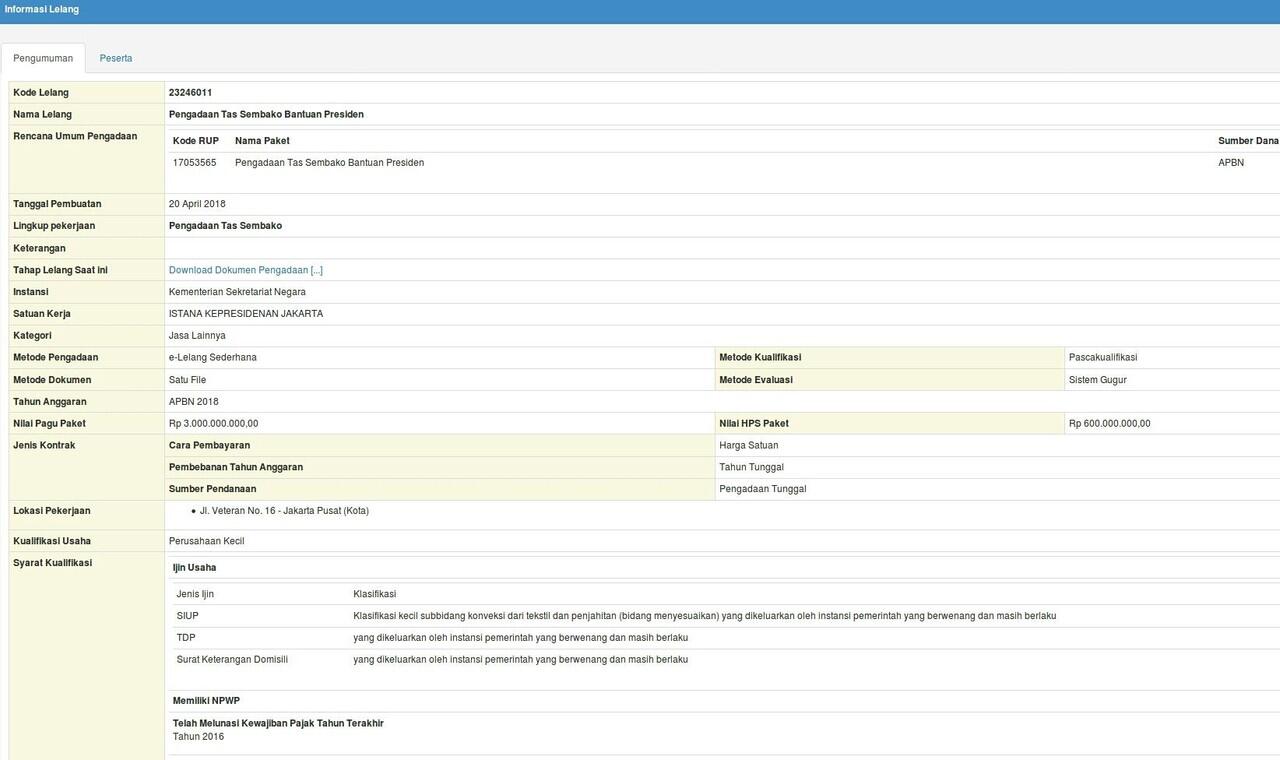
Task: Select the Surat Keterangan Domisili row label
Action: point(232,660)
